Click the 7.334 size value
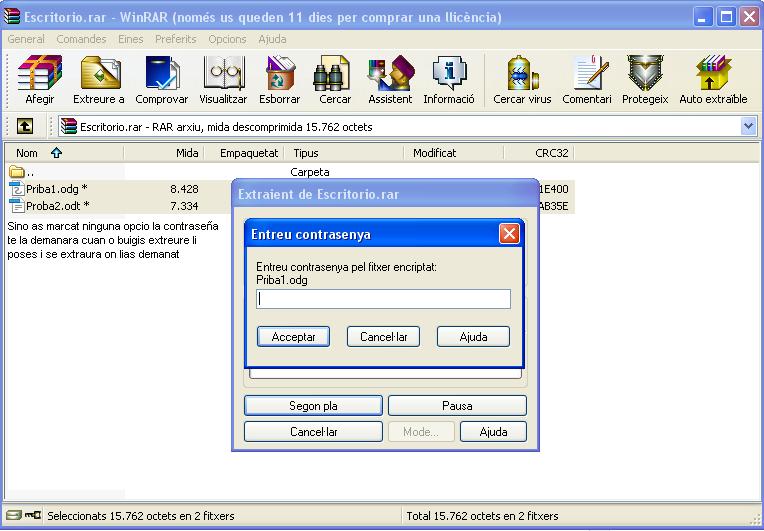Viewport: 764px width, 531px height. 184,206
